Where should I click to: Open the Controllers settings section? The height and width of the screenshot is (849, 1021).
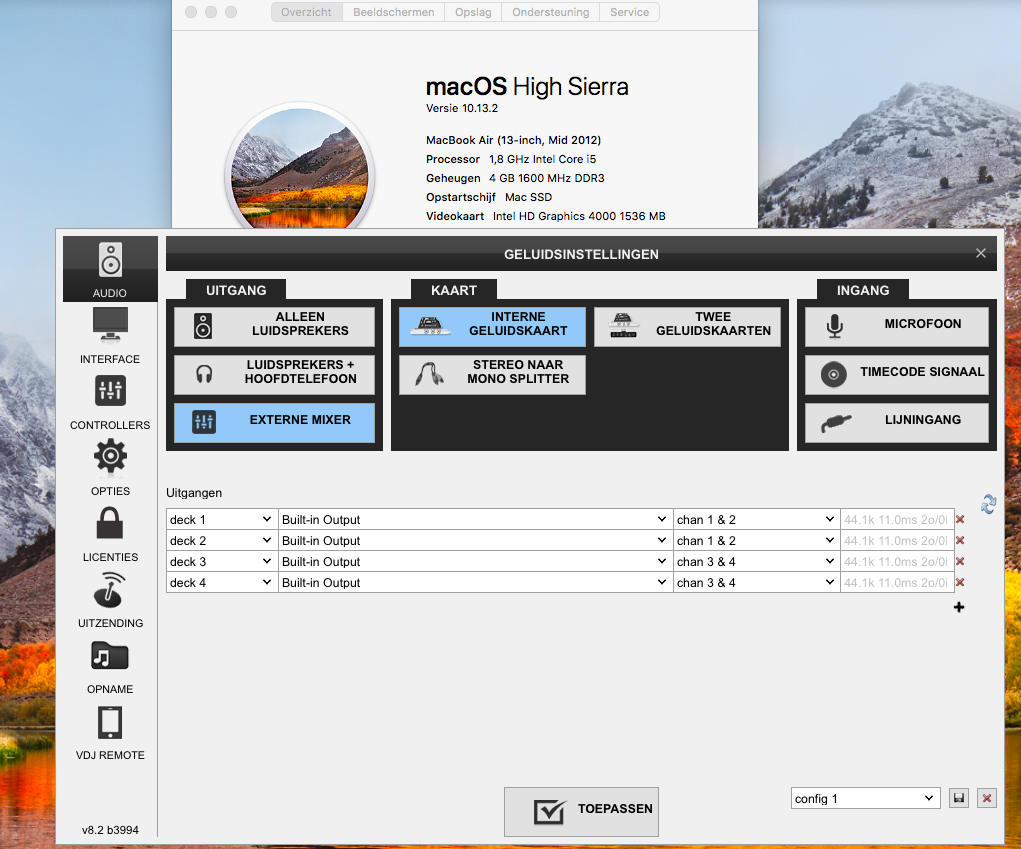(110, 402)
